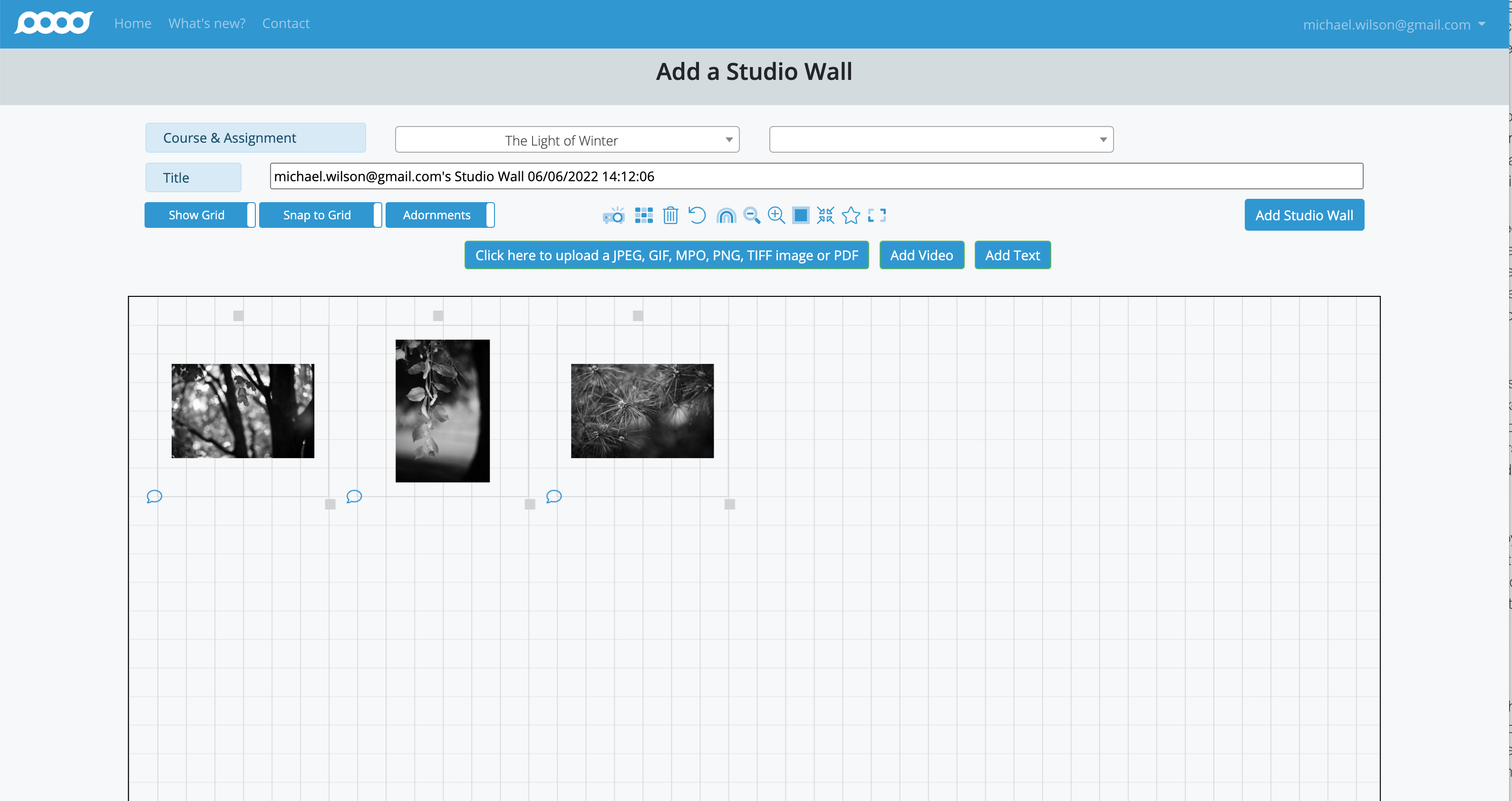
Task: Open What's new? page
Action: click(x=207, y=23)
